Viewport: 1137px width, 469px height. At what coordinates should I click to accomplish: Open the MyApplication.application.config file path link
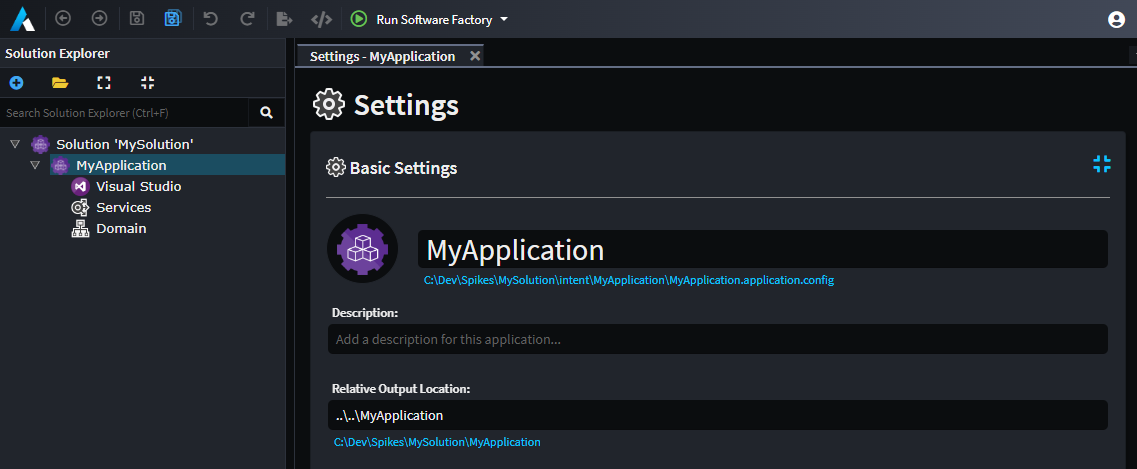point(628,280)
